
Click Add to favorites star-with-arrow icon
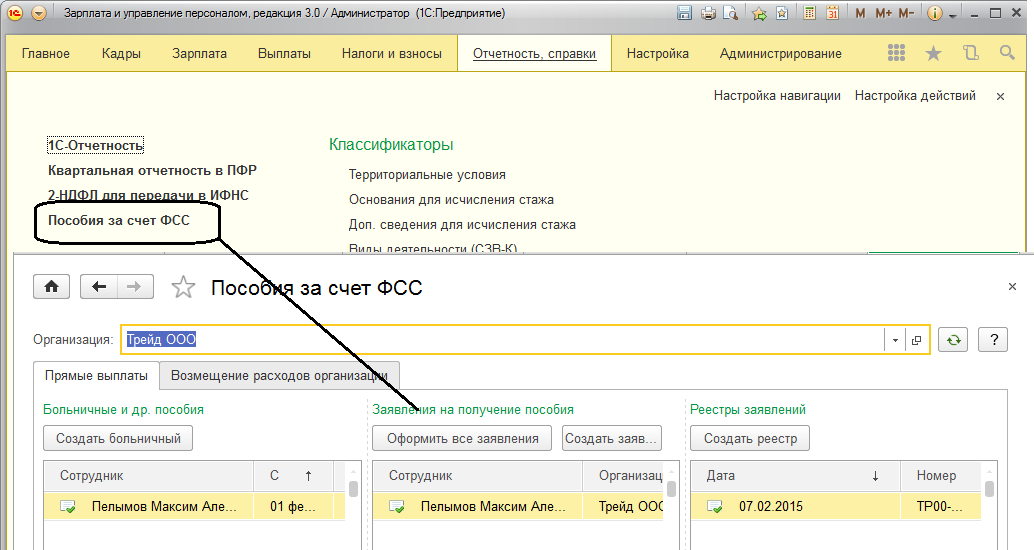[x=759, y=13]
